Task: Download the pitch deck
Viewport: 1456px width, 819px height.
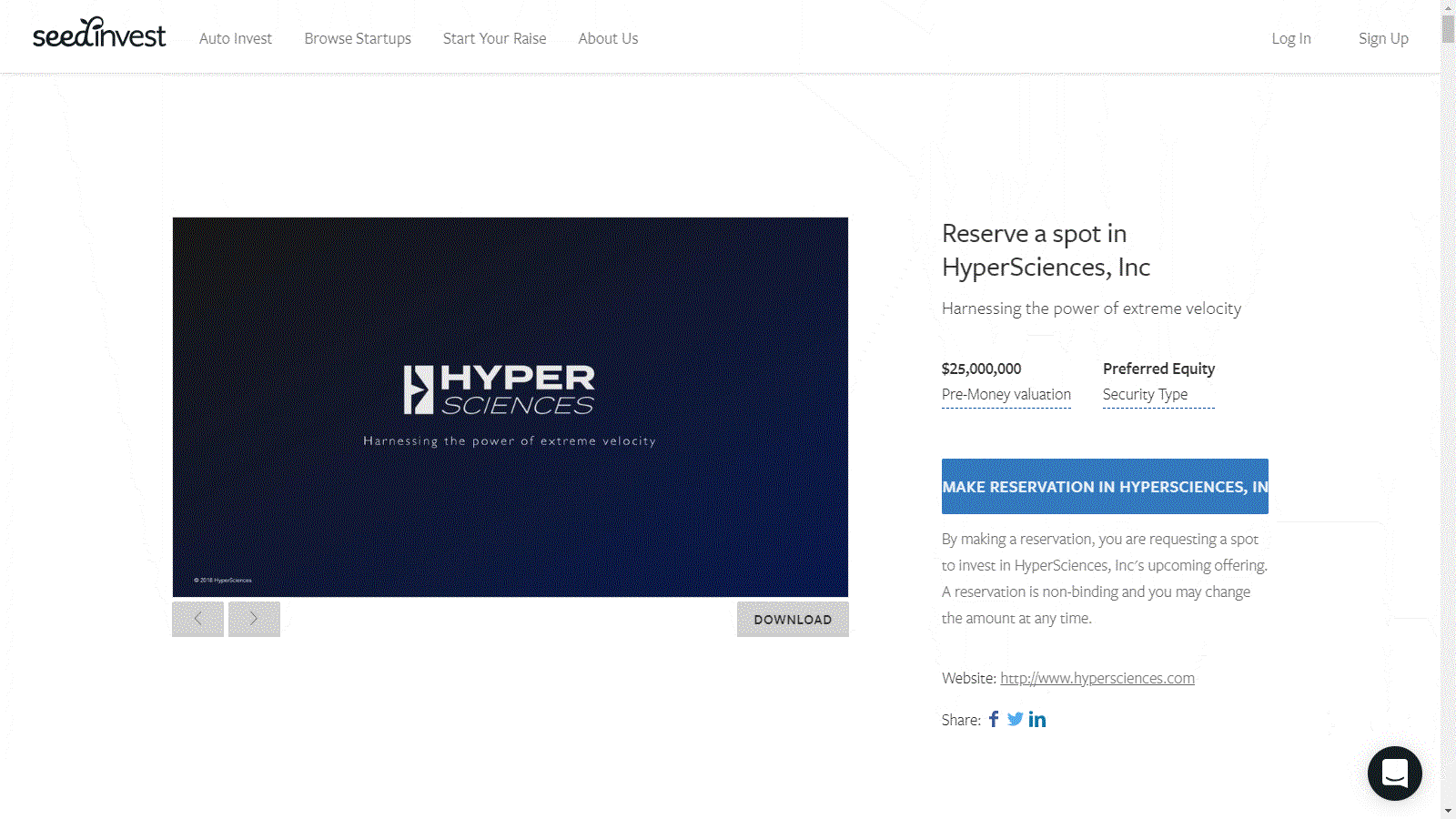Action: click(x=793, y=620)
